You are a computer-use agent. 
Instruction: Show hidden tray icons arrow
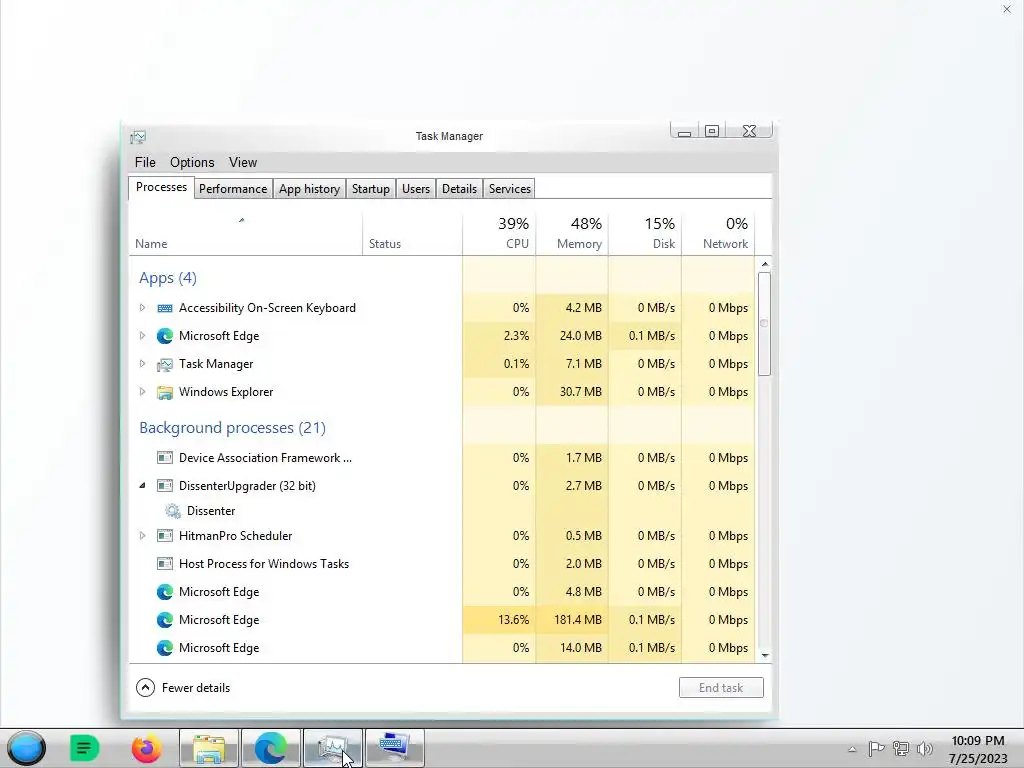[x=852, y=750]
